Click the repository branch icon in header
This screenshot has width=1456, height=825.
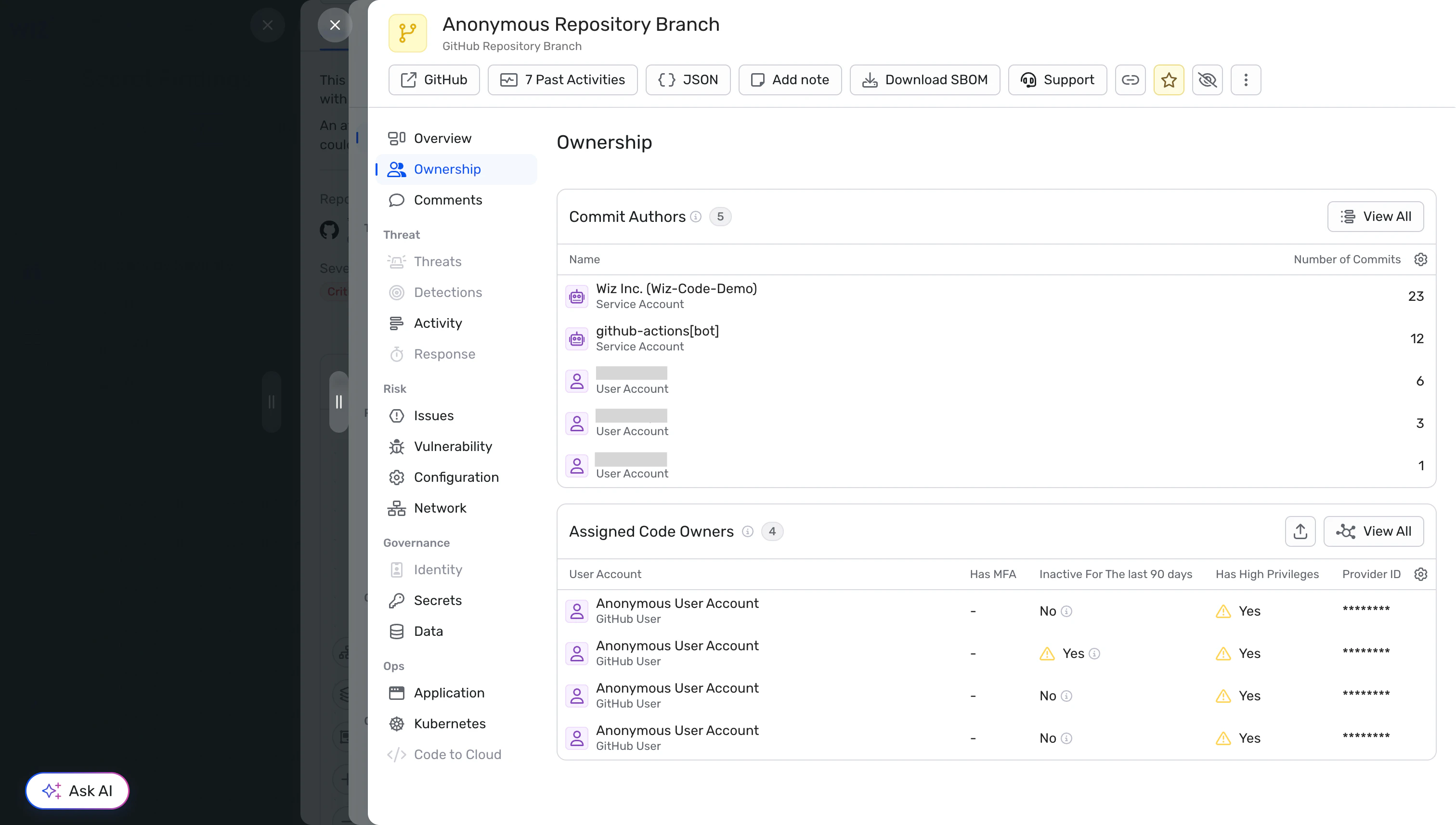pos(407,33)
